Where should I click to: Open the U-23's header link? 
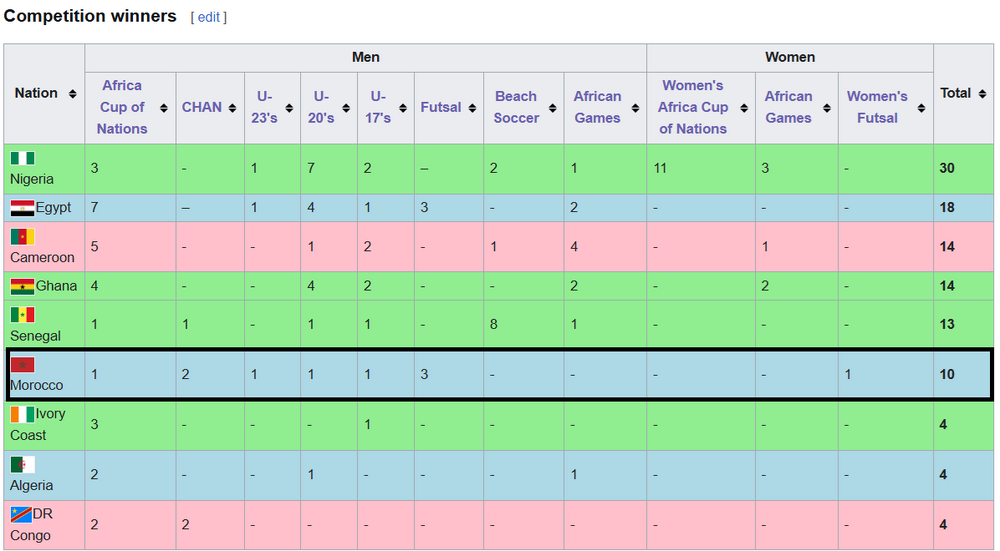tap(264, 107)
